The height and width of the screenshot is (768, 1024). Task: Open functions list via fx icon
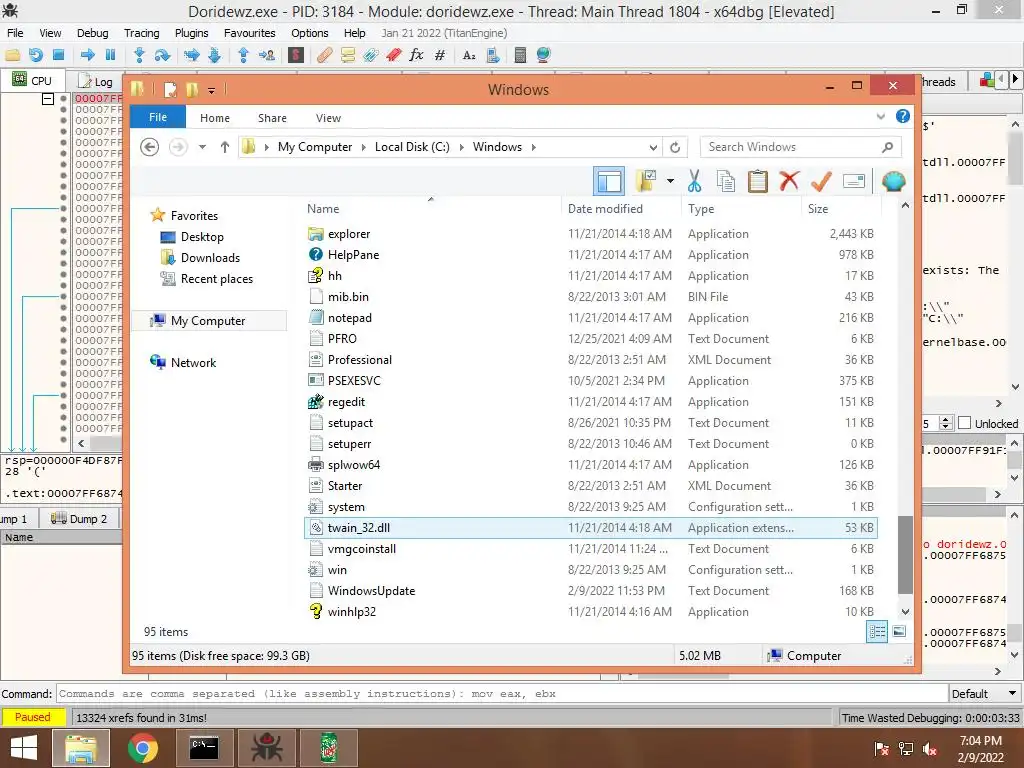point(416,56)
